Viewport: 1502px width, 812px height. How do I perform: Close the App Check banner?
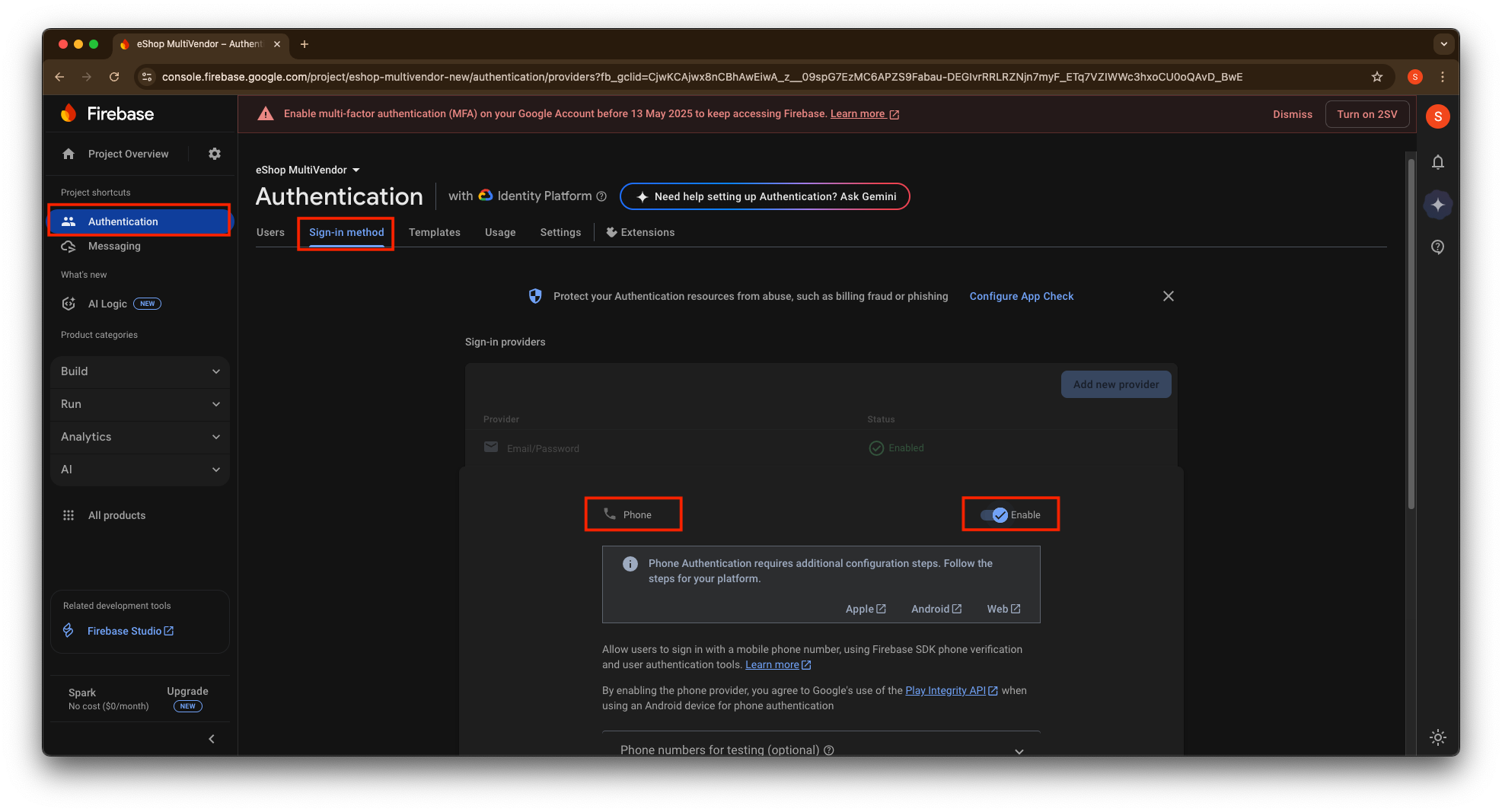1168,296
